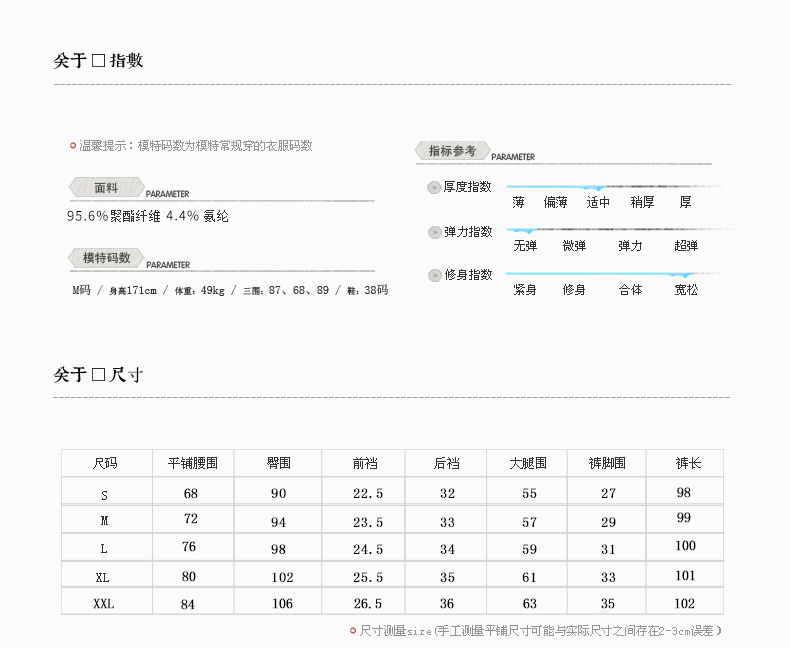790x648 pixels.
Task: Click the 平铺腰围 column header
Action: (193, 463)
